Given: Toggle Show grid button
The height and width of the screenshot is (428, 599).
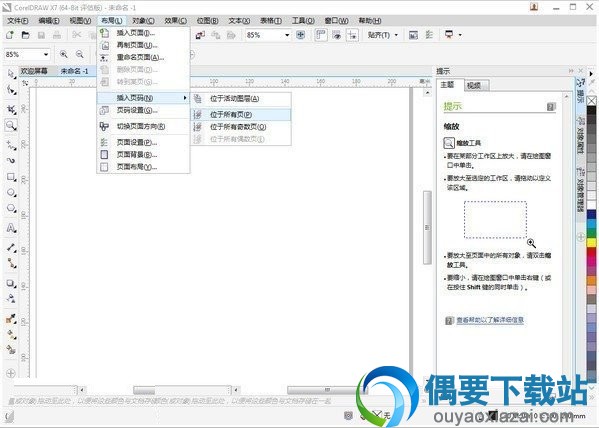Looking at the screenshot, I should tap(336, 35).
